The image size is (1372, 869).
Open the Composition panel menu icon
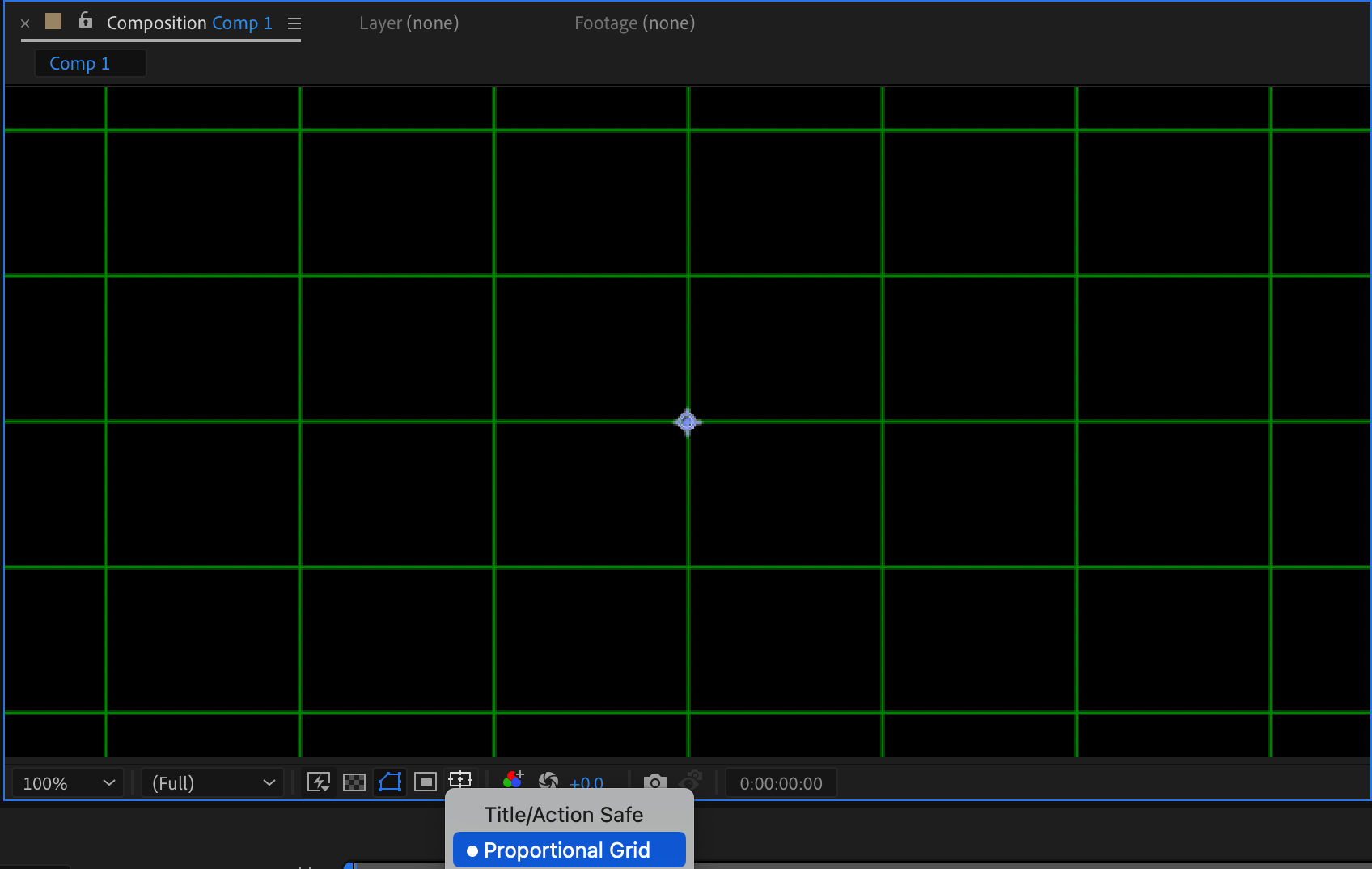point(294,23)
